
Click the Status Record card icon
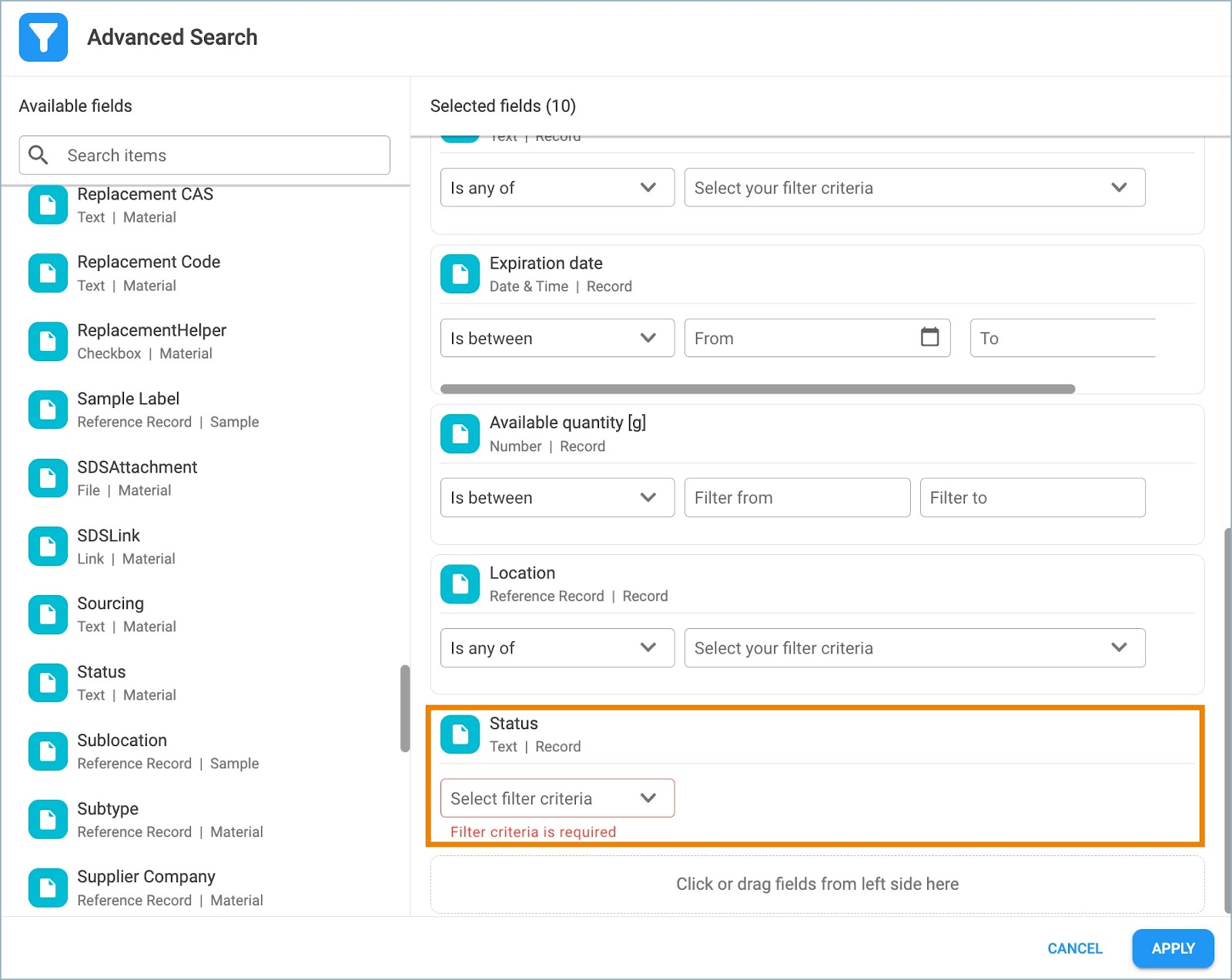point(460,734)
